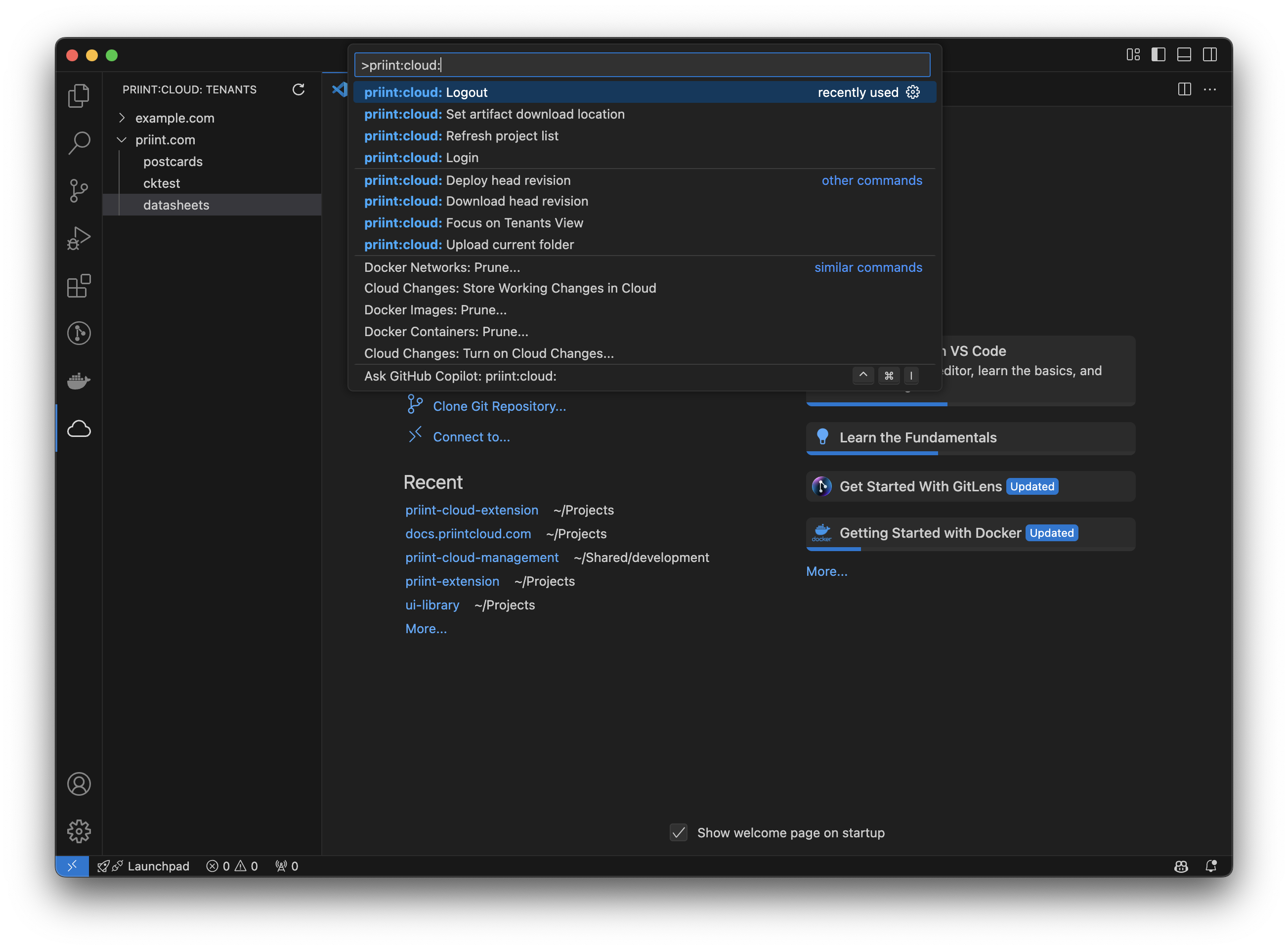Click in the command palette input field

coord(642,65)
